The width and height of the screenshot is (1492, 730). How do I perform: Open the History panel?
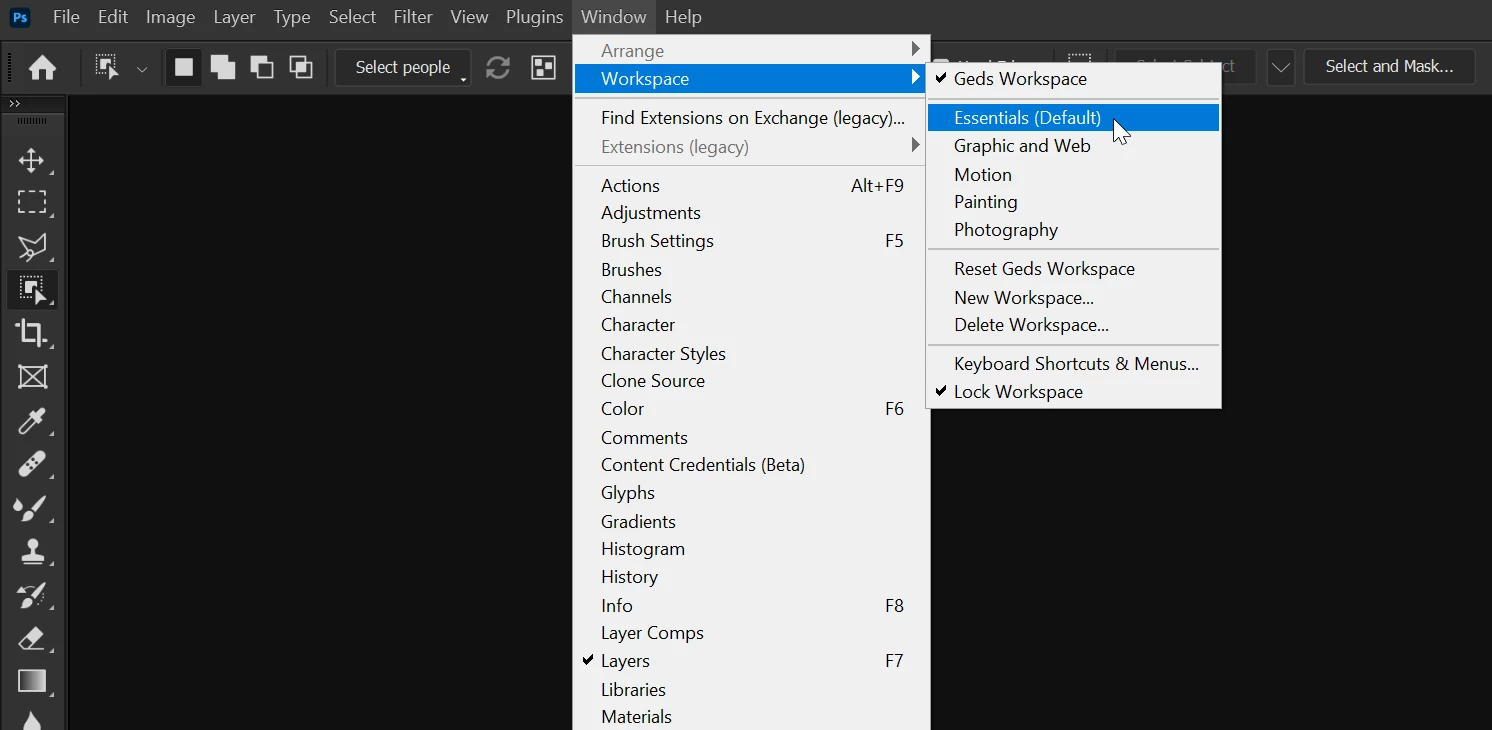coord(751,577)
